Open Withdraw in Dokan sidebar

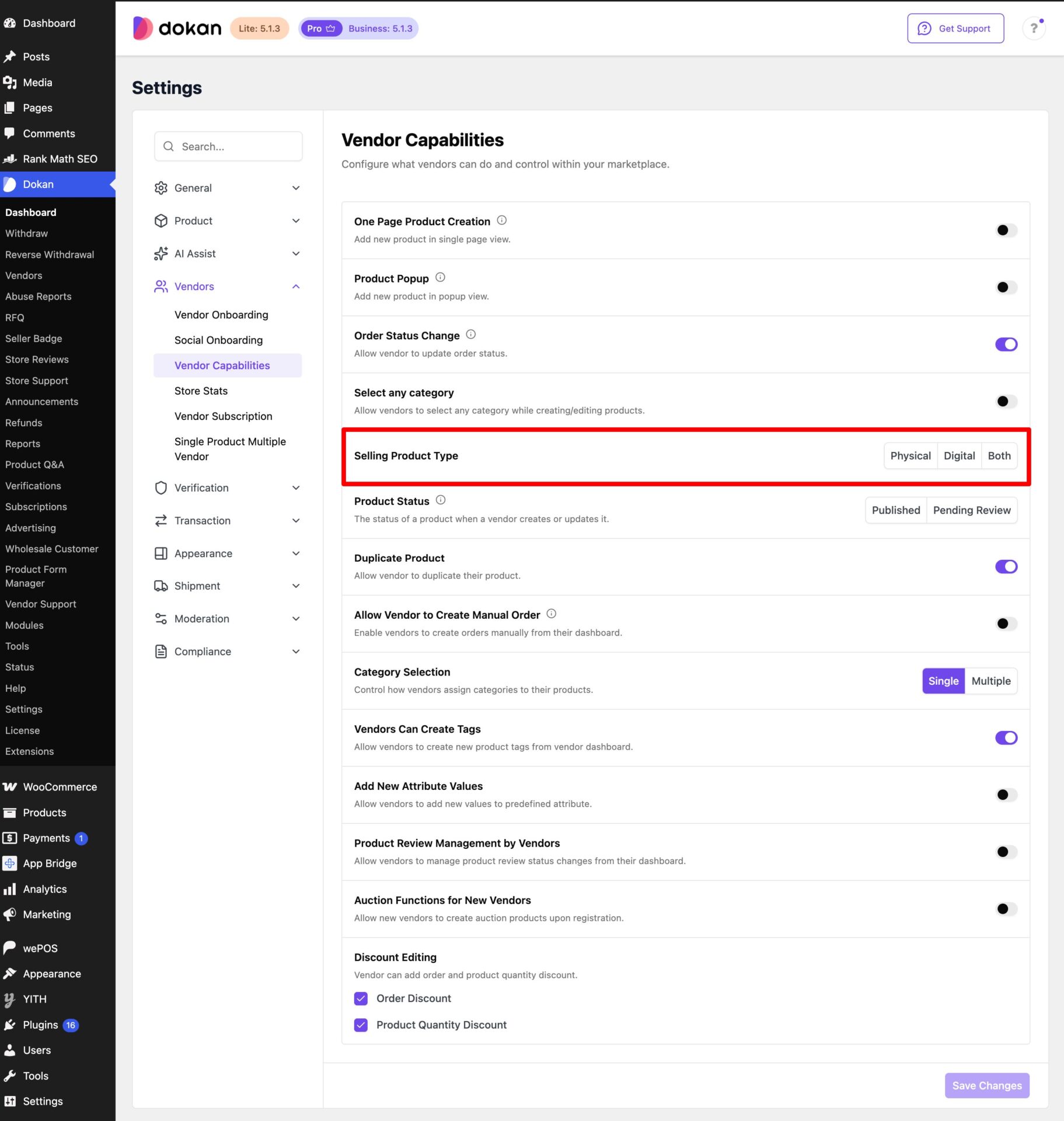click(x=27, y=234)
